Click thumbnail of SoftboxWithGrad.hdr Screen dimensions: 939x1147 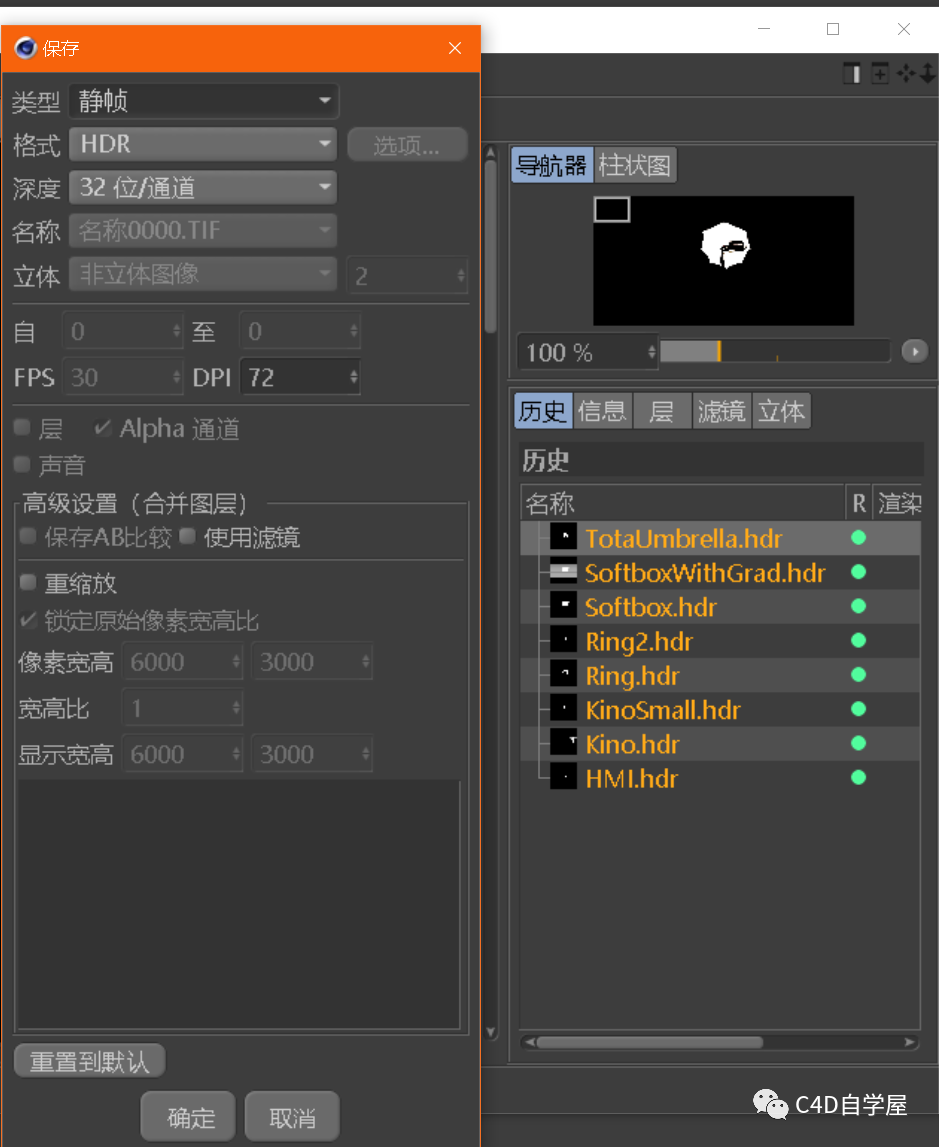pyautogui.click(x=563, y=571)
